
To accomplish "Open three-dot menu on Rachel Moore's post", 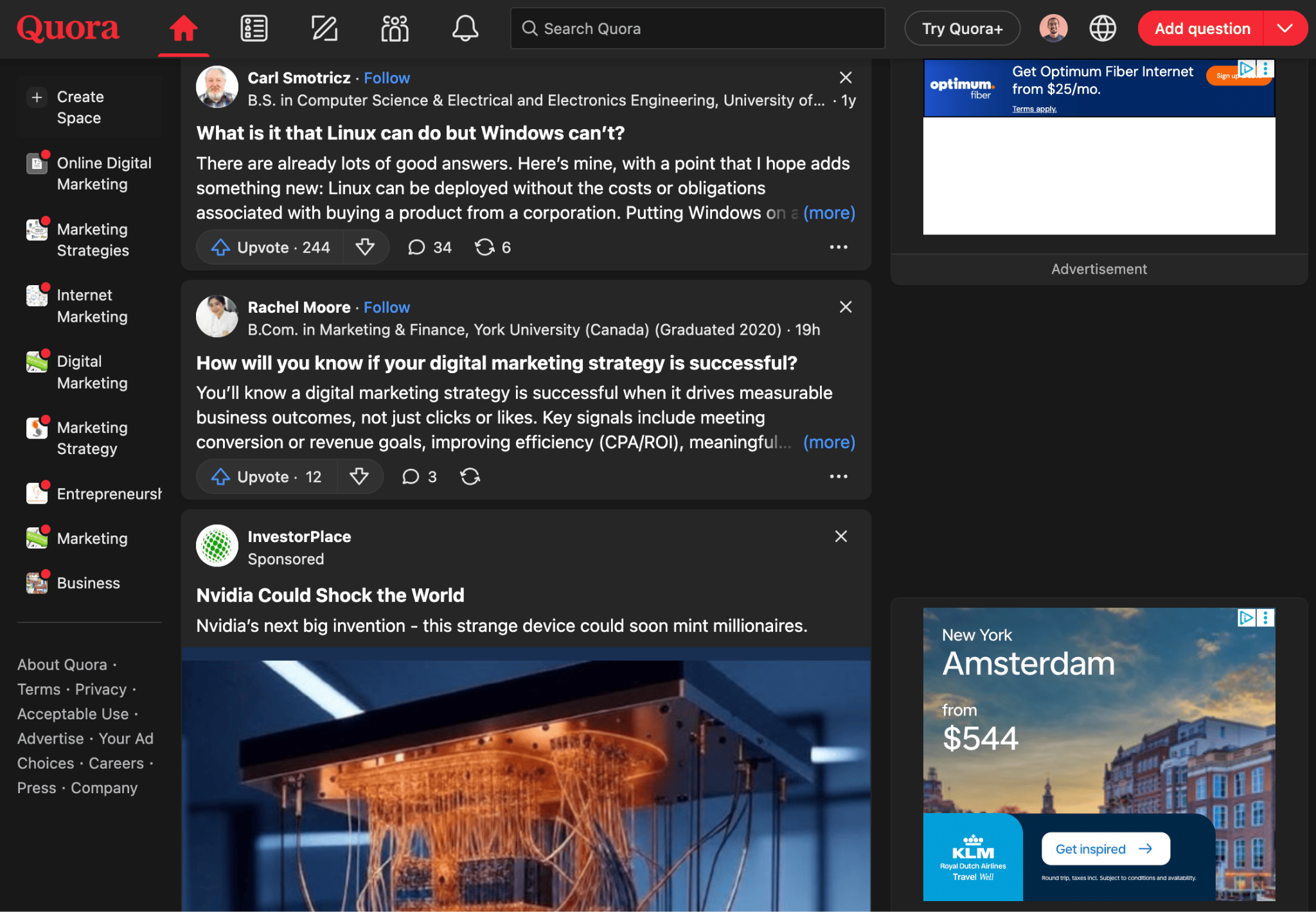I will pyautogui.click(x=838, y=477).
